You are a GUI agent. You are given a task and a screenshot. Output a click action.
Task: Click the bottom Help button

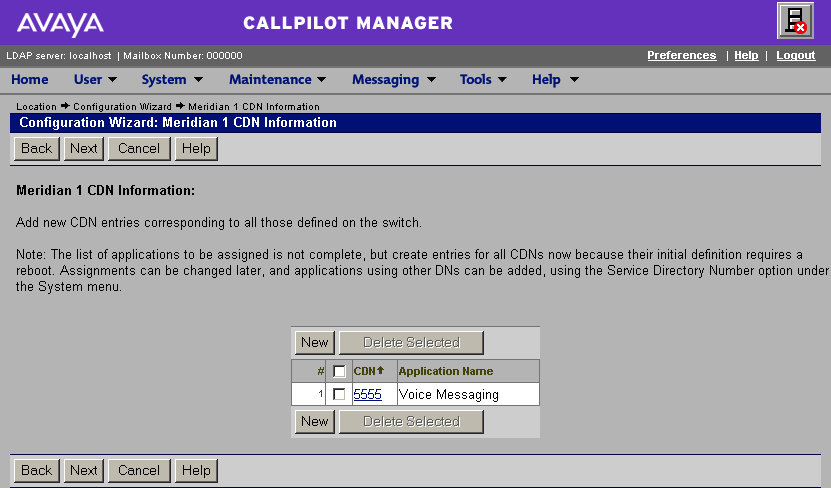(196, 471)
